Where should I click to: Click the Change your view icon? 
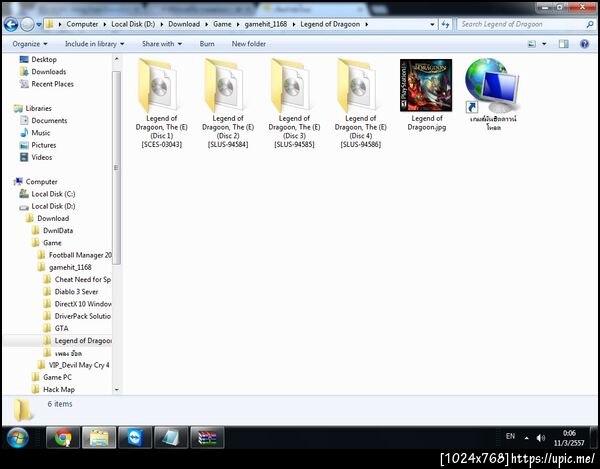(532, 44)
